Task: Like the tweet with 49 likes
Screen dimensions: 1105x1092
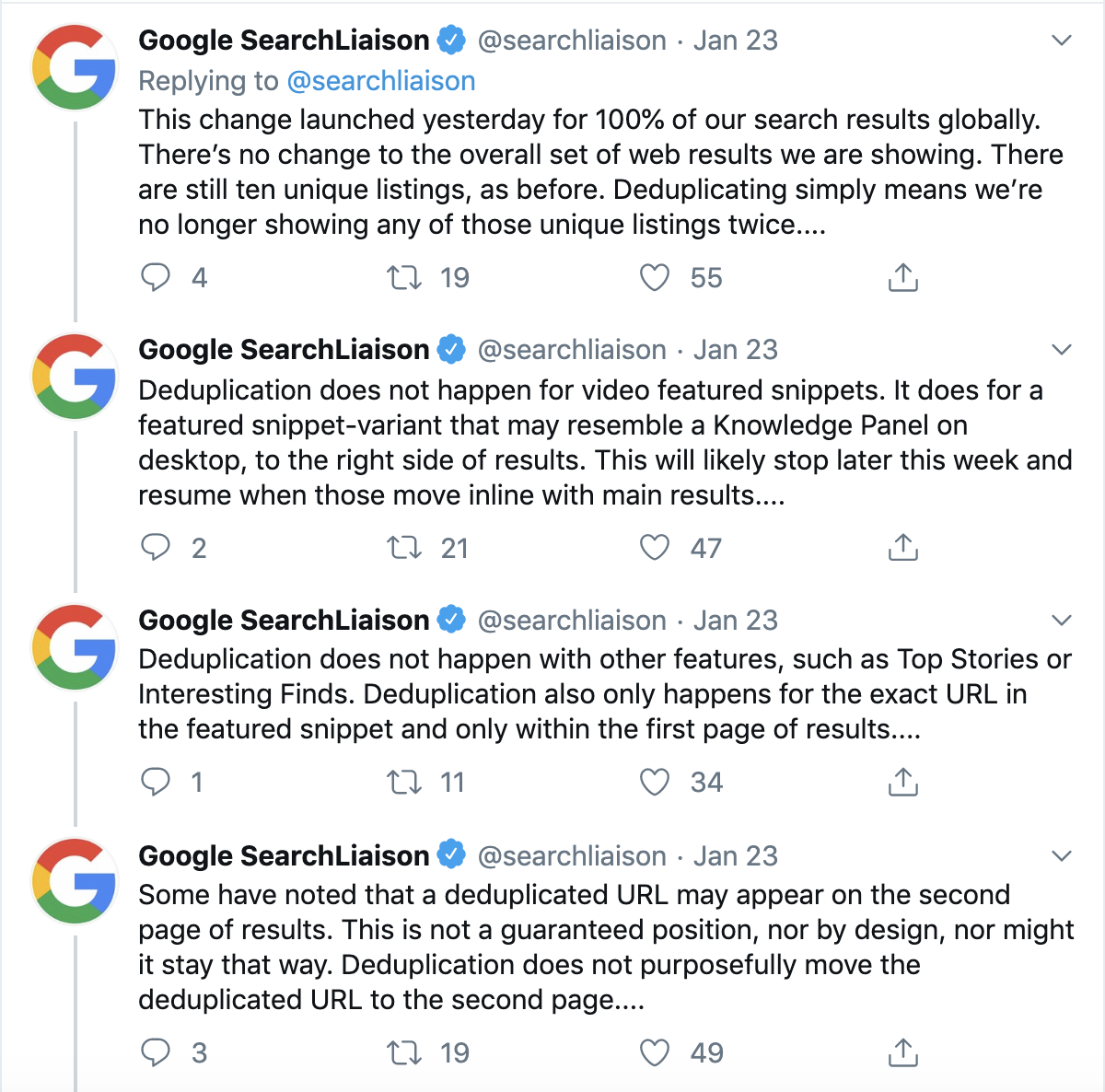Action: (655, 1052)
